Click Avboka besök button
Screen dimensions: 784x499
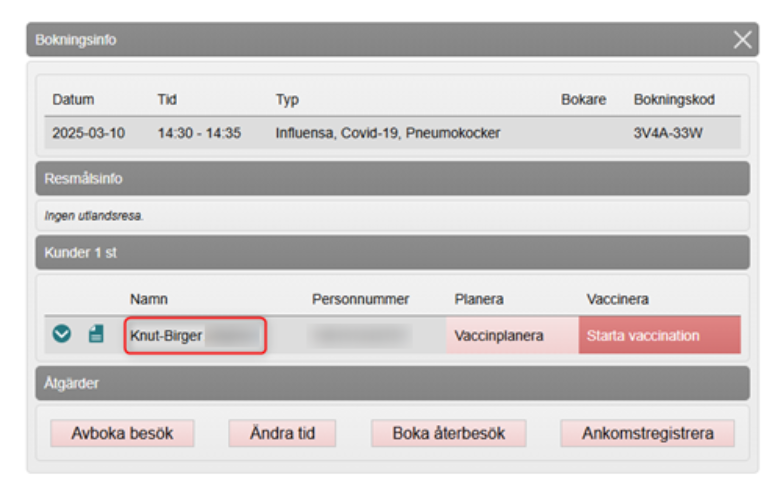pyautogui.click(x=122, y=433)
